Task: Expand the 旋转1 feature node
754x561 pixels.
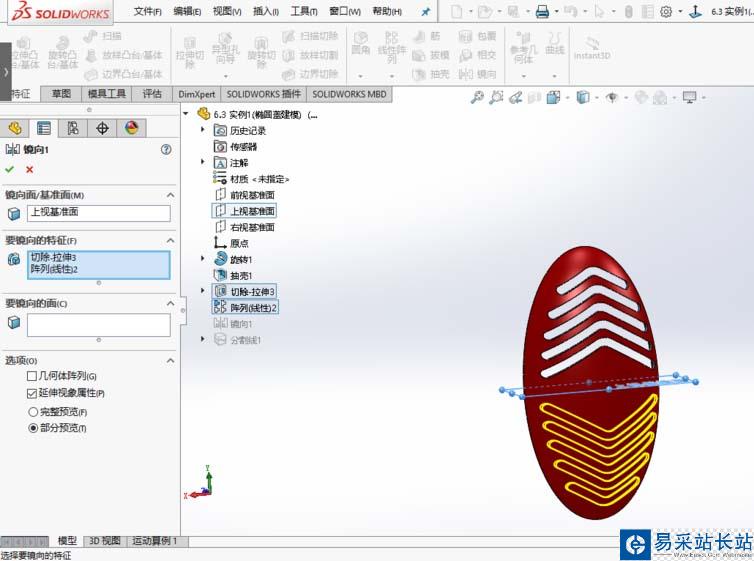Action: pyautogui.click(x=202, y=259)
